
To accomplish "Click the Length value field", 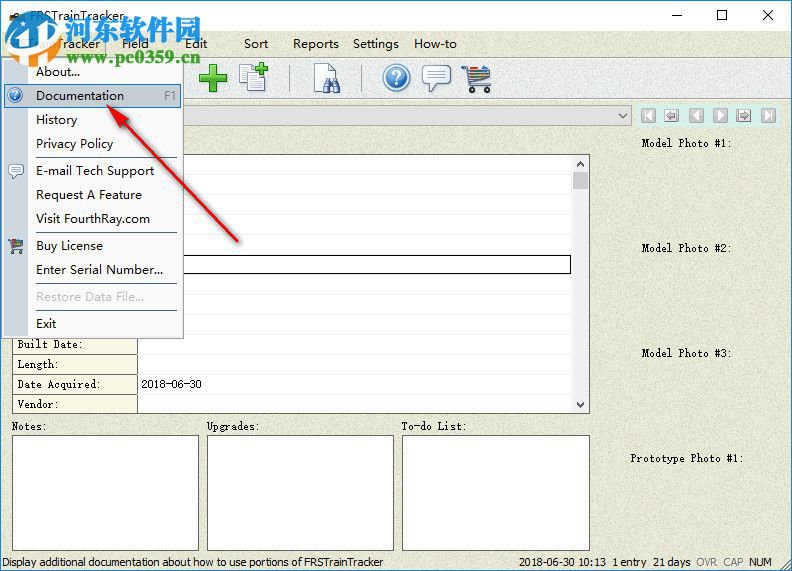I will tap(355, 365).
